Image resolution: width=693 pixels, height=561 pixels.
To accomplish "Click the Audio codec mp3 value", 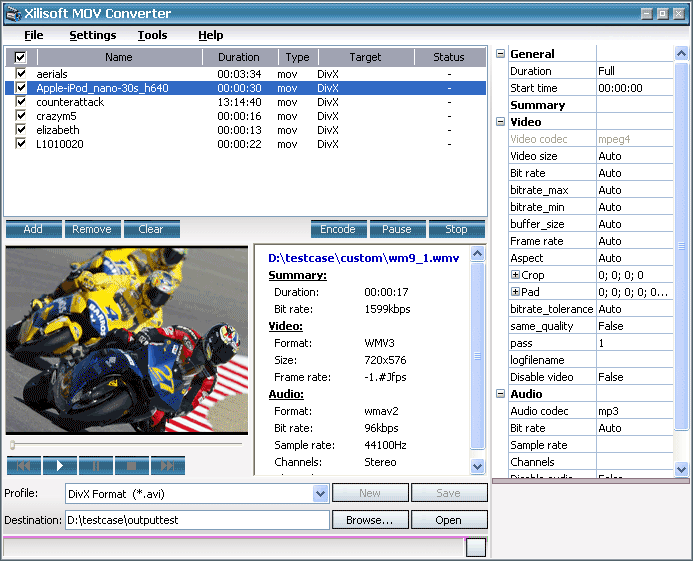I will pyautogui.click(x=635, y=411).
